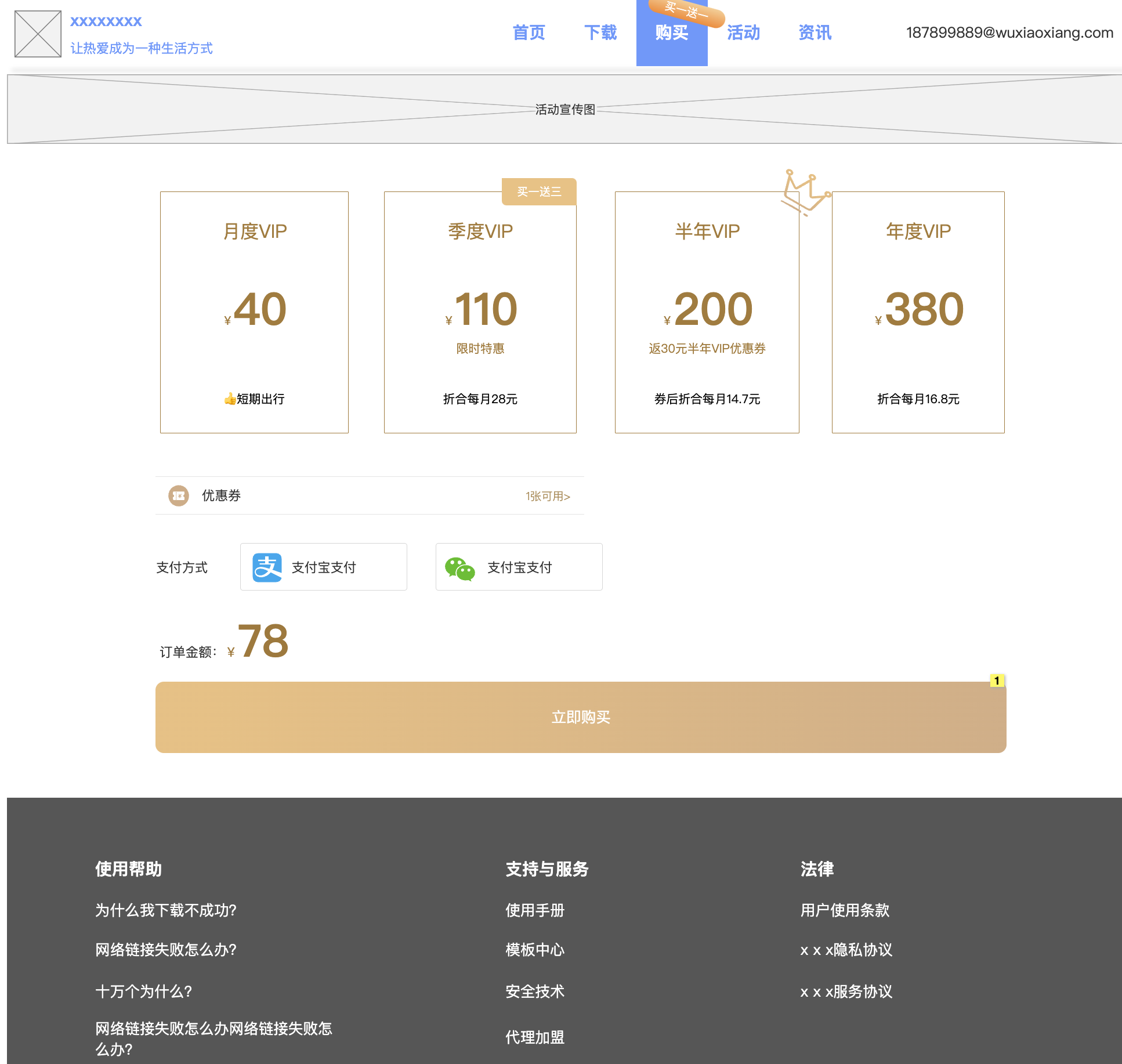Select the 月度VIP 40 yuan plan
The image size is (1122, 1064).
(254, 312)
